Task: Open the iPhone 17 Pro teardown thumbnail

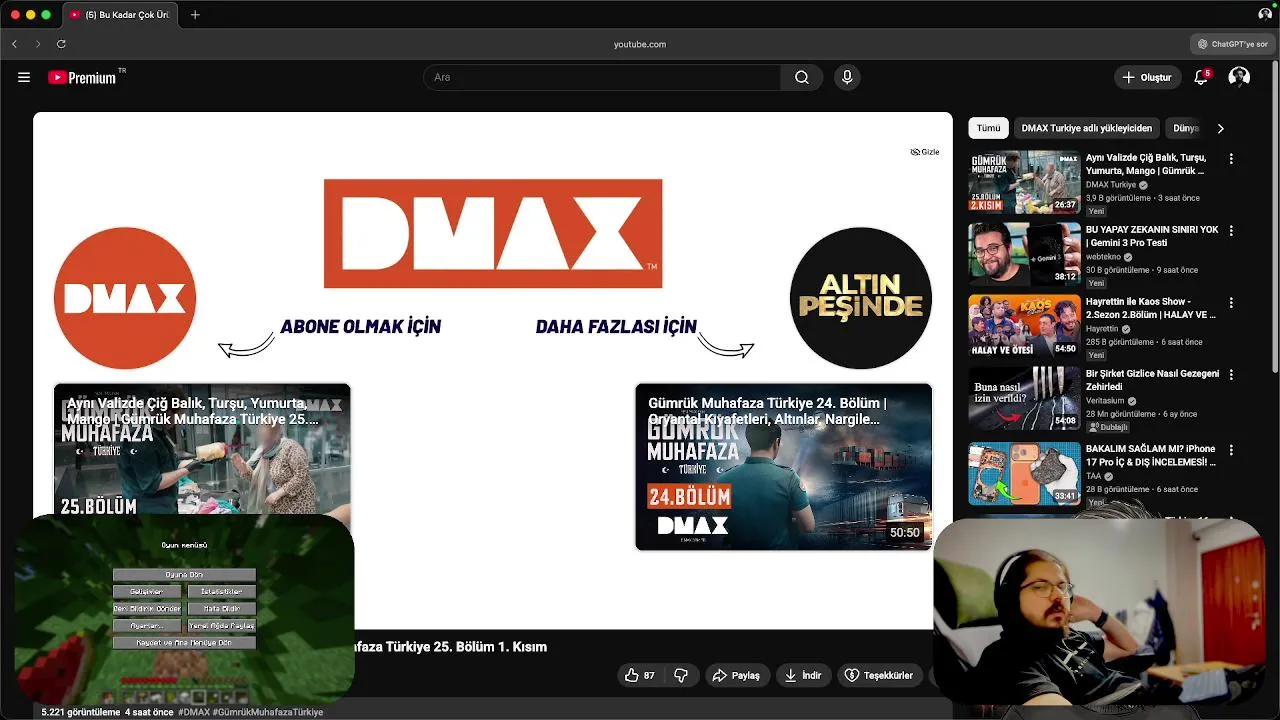Action: click(x=1024, y=474)
